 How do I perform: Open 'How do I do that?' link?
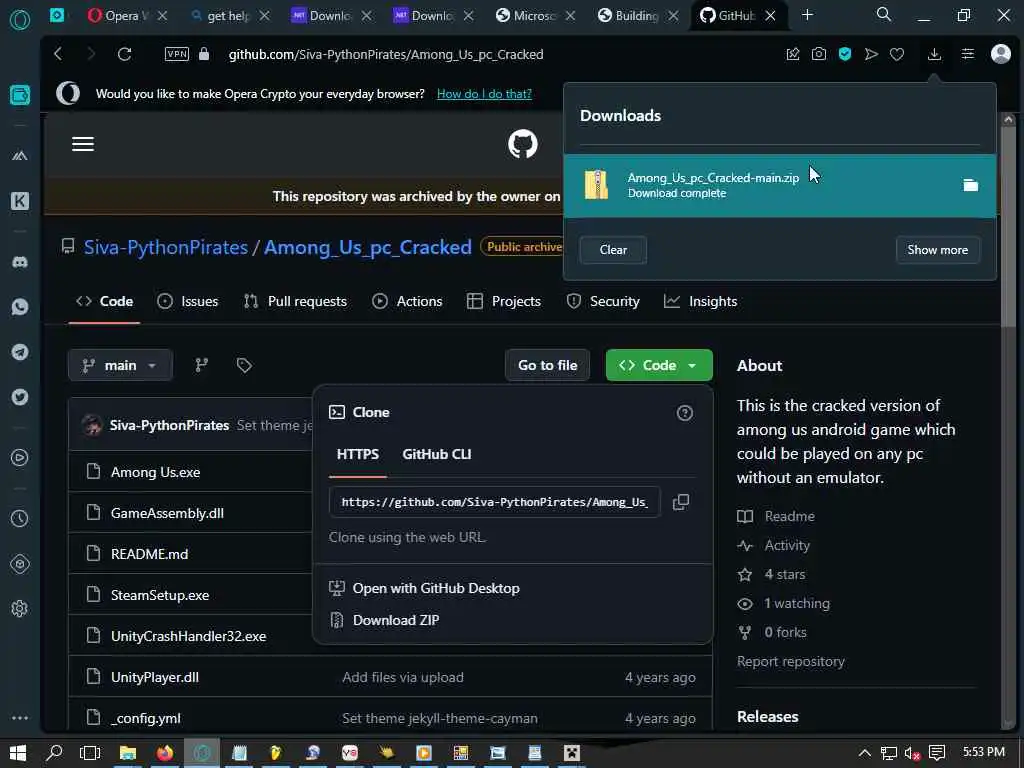pyautogui.click(x=484, y=94)
